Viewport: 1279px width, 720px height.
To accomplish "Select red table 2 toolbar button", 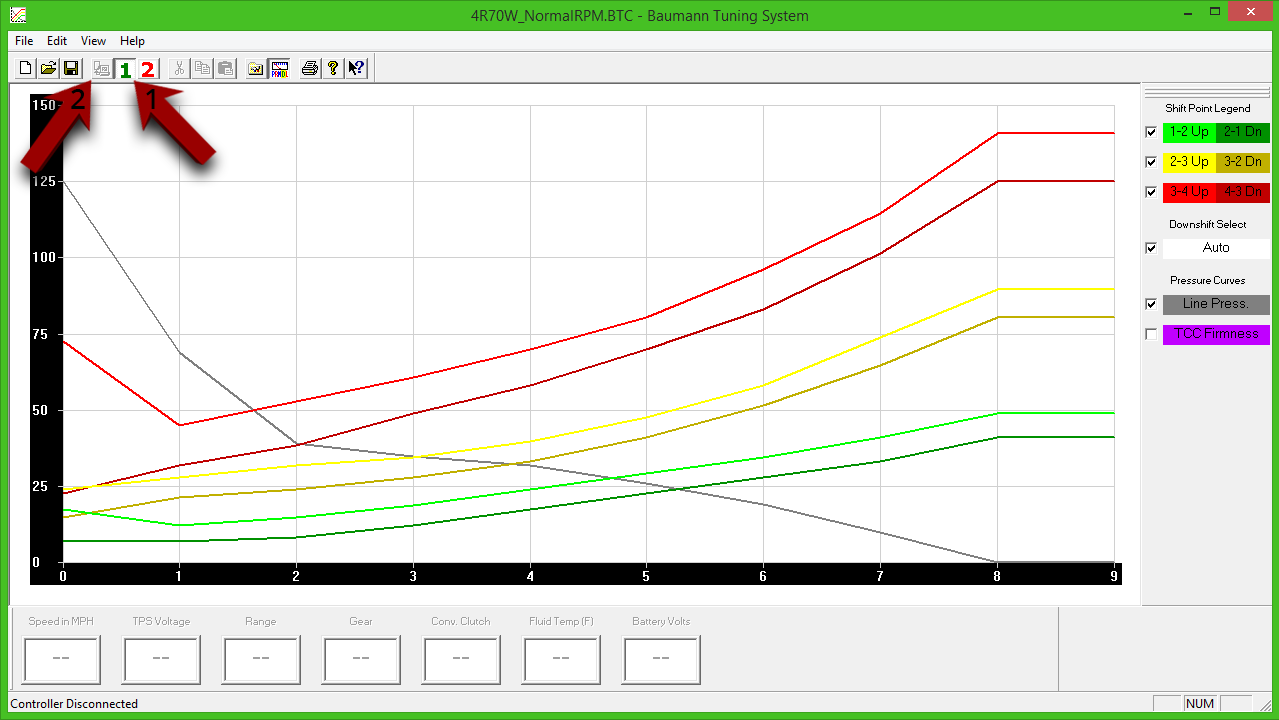I will 148,69.
